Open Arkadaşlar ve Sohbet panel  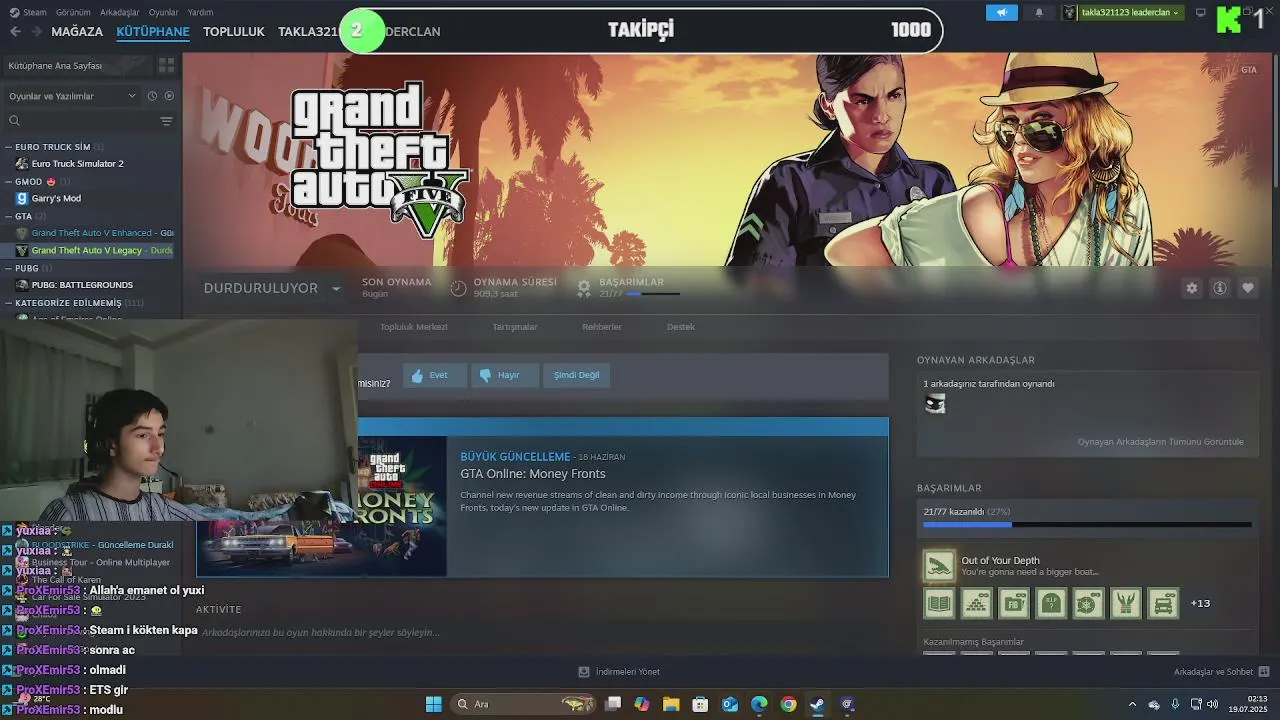1221,672
